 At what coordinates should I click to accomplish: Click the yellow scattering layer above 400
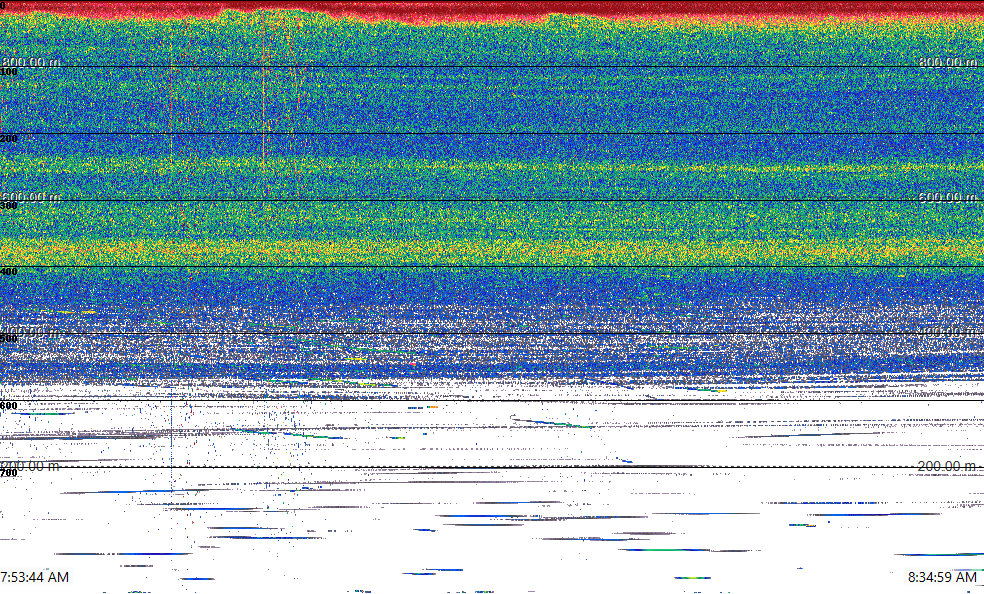(500, 248)
